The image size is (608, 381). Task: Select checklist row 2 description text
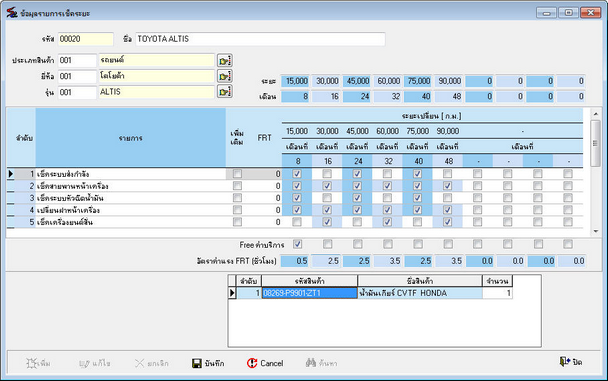73,186
